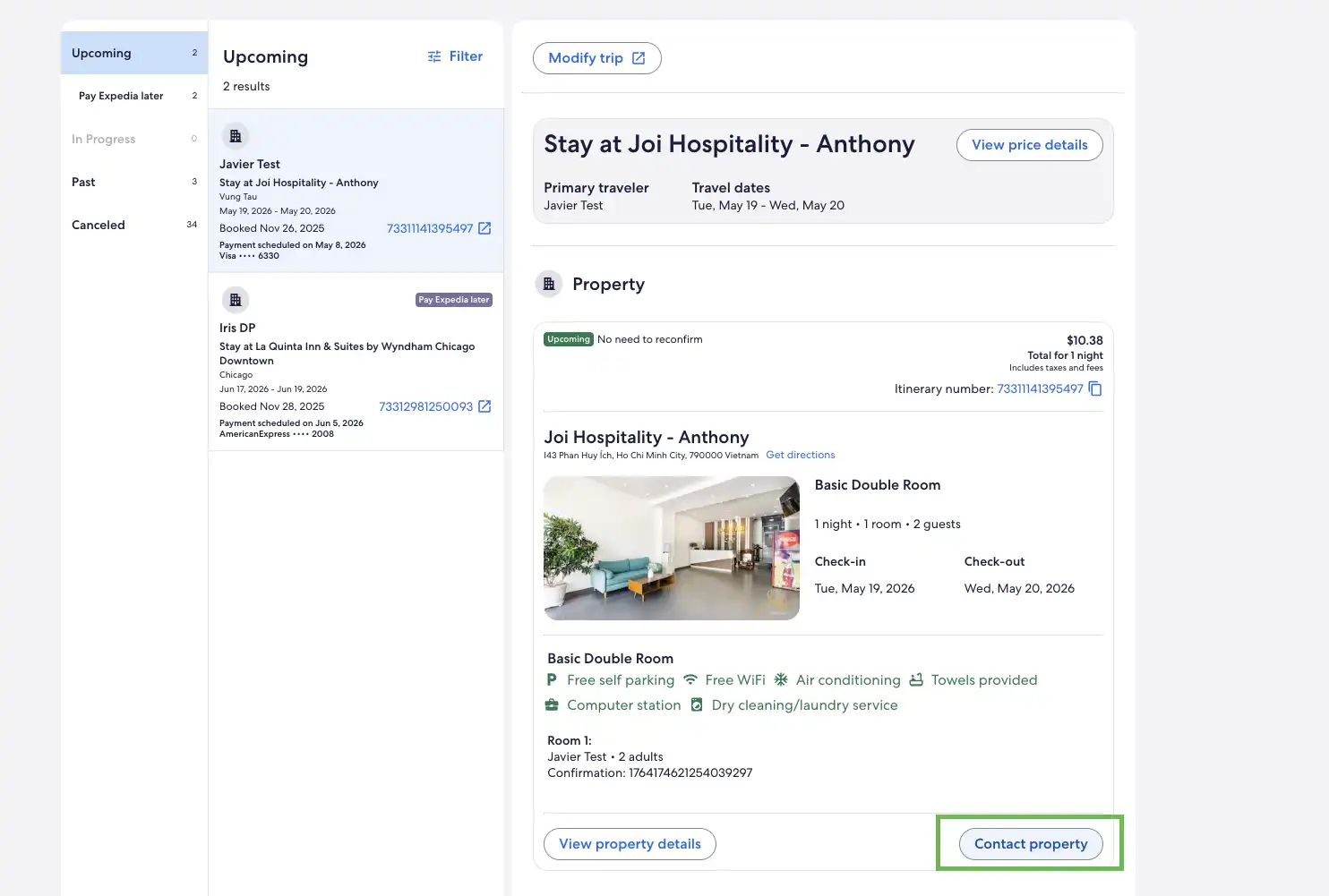Screen dimensions: 1329x896
Task: Follow the Get directions link
Action: (x=800, y=455)
